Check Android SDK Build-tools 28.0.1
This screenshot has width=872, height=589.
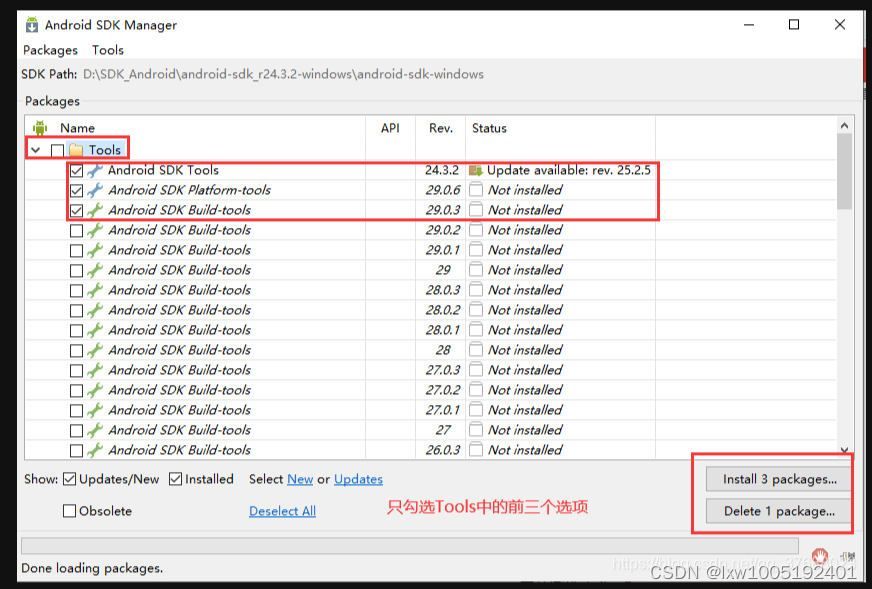point(77,331)
